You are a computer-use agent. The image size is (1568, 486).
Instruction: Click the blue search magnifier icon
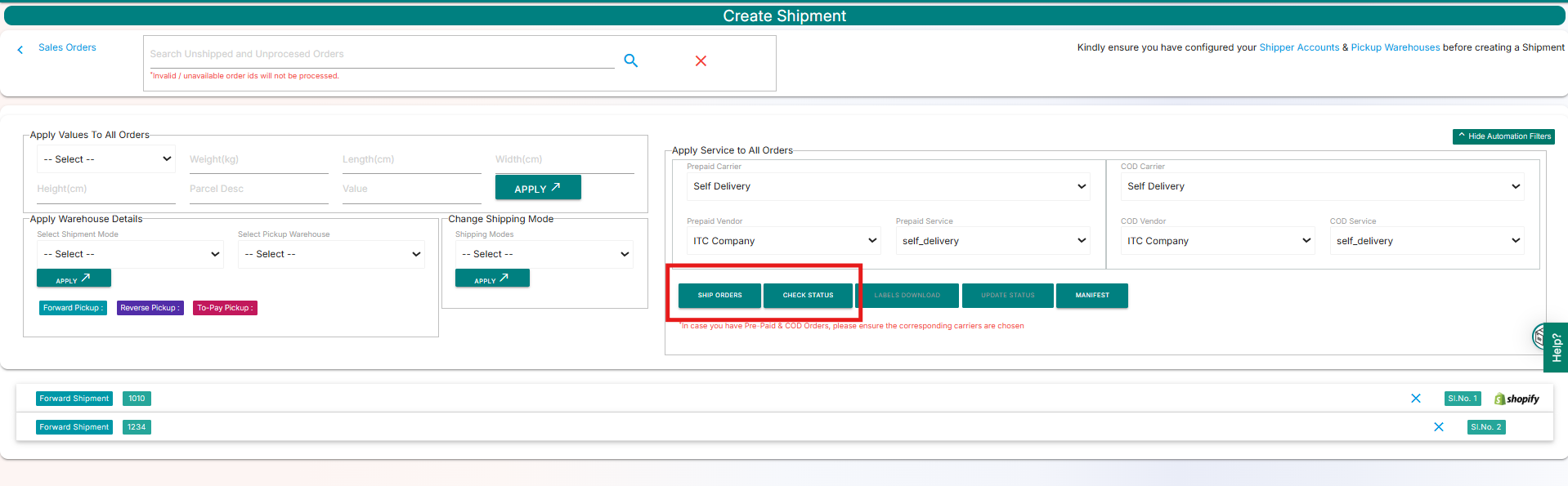click(630, 60)
